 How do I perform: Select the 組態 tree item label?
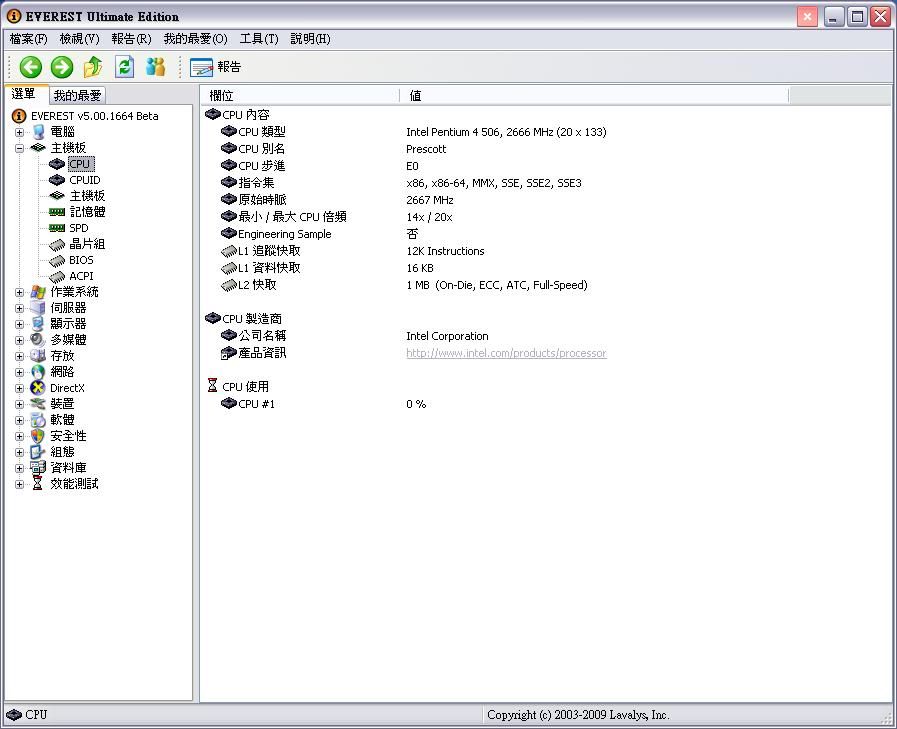click(x=62, y=452)
